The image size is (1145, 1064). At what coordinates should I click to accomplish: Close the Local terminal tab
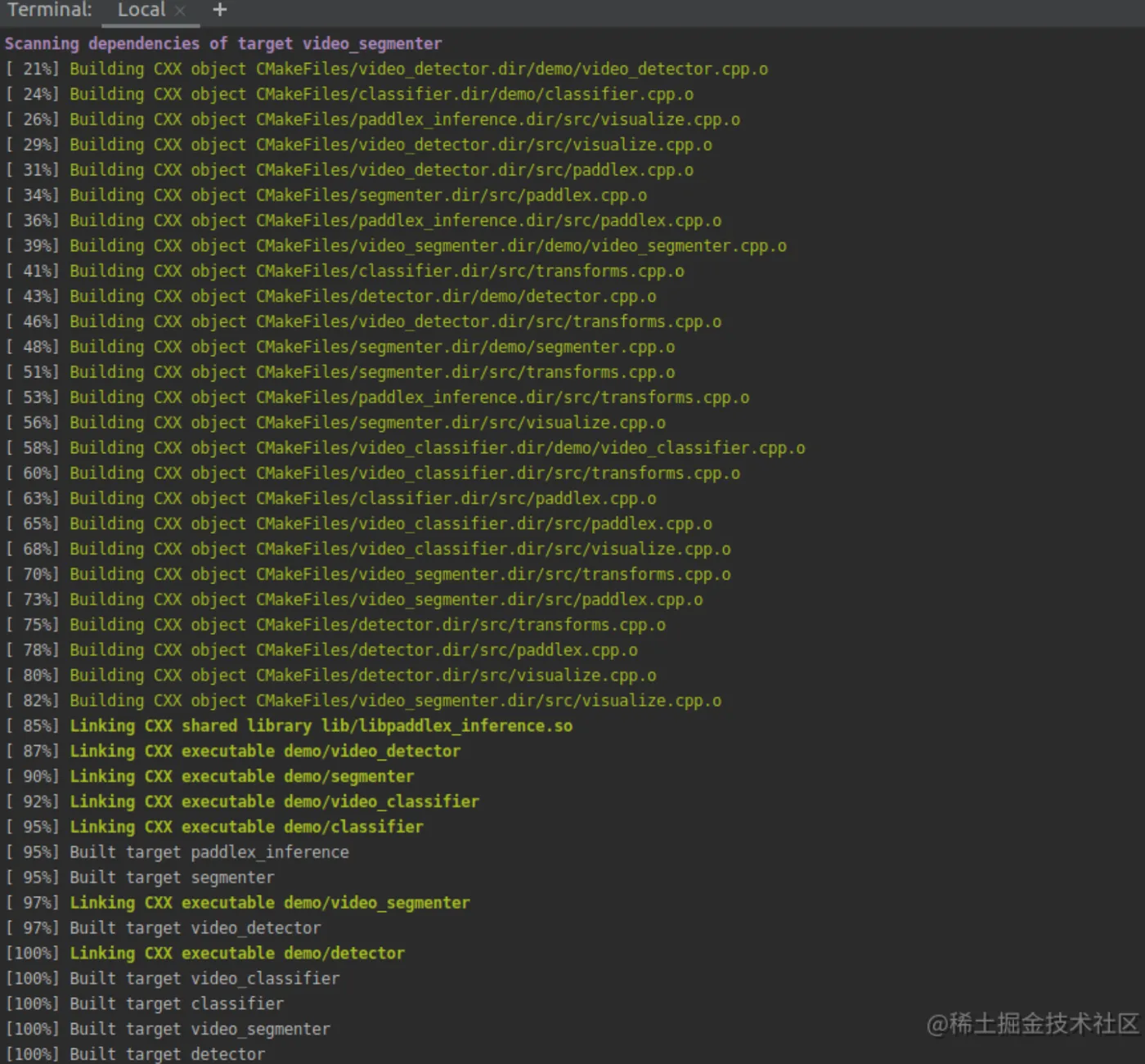point(180,11)
